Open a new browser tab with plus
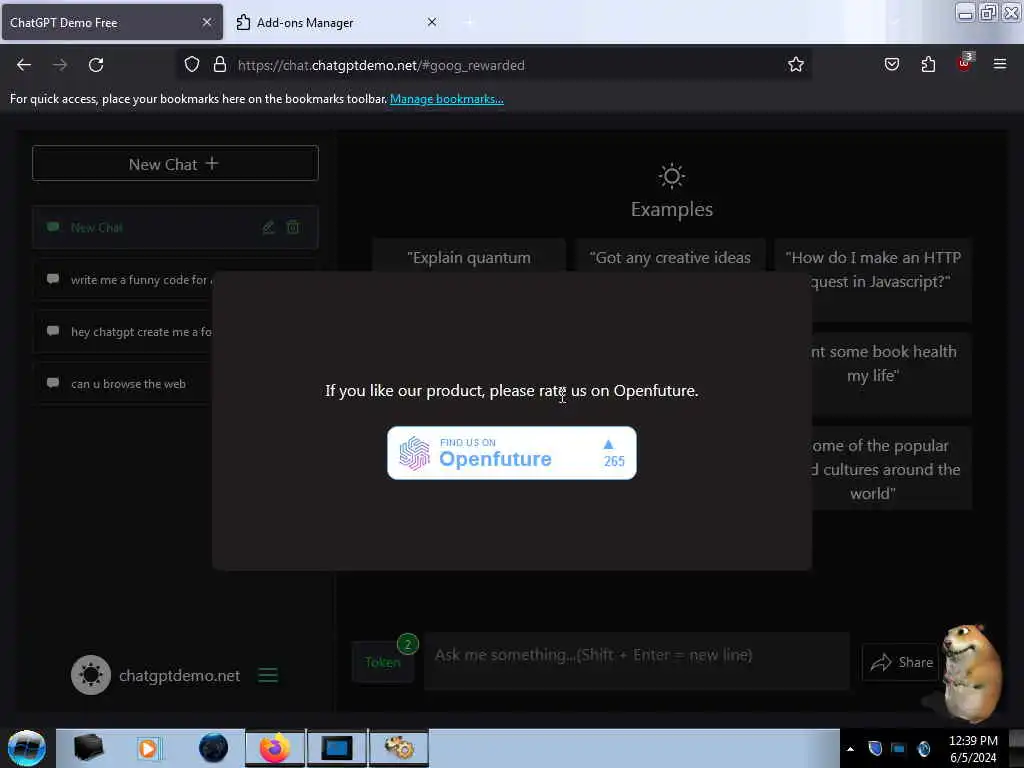 [469, 23]
